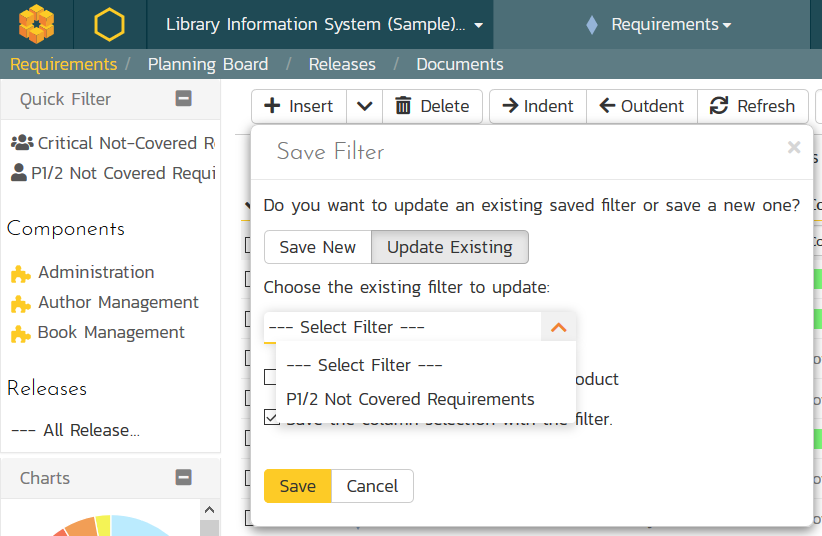Click the yellow Save button
This screenshot has width=822, height=536.
pos(297,486)
